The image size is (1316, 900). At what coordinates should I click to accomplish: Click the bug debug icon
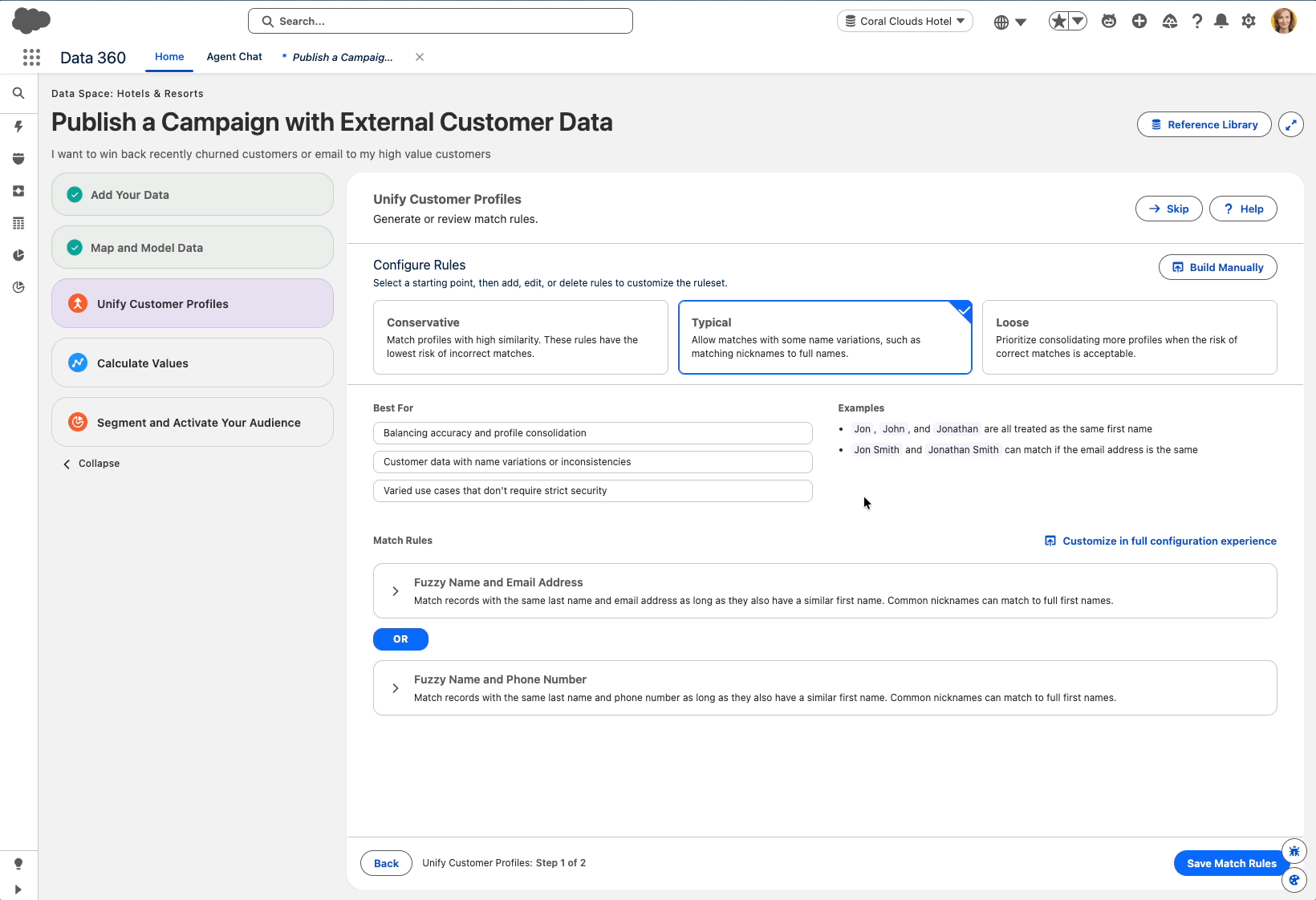tap(1294, 851)
